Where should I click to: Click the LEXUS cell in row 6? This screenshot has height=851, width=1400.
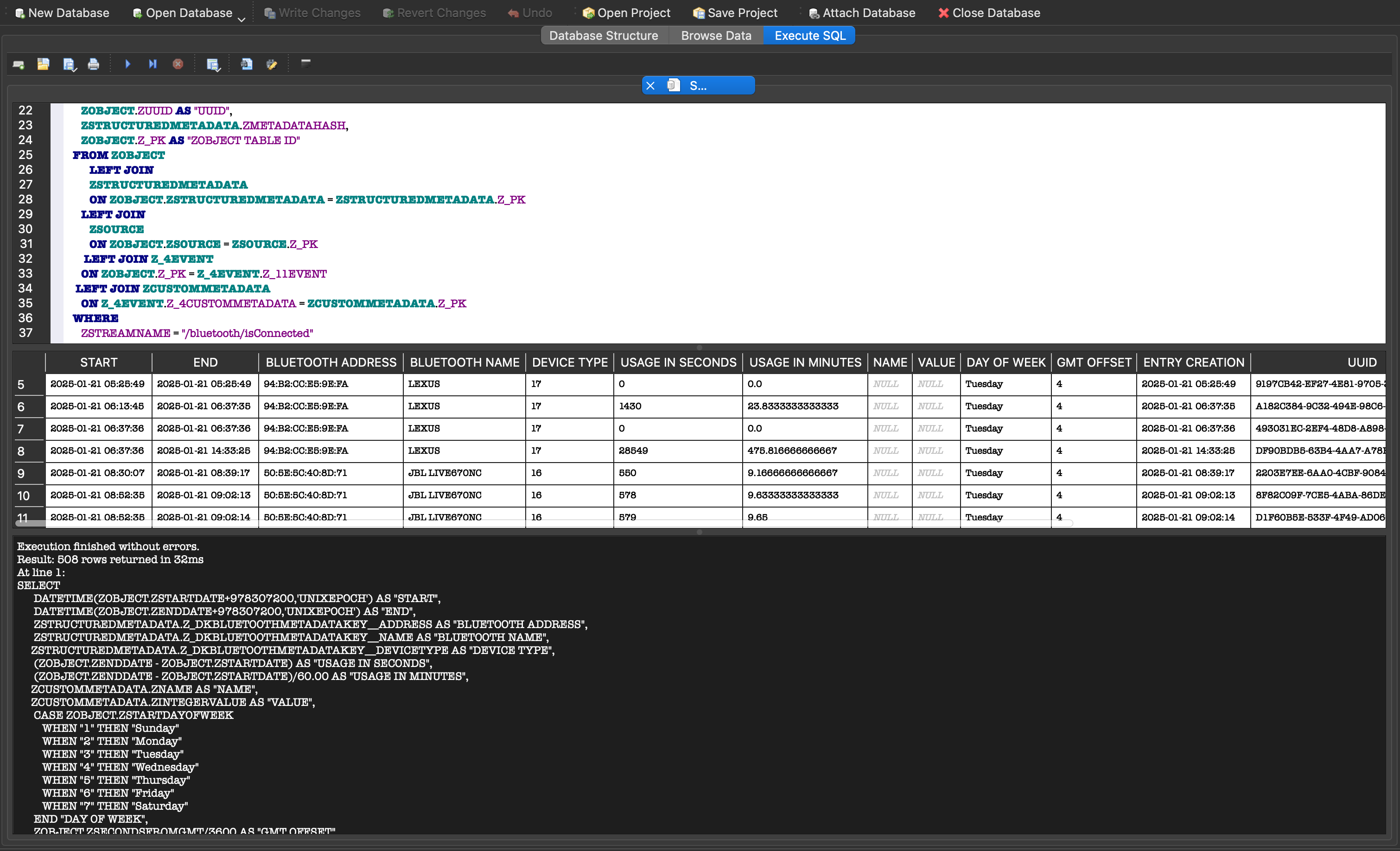point(464,407)
